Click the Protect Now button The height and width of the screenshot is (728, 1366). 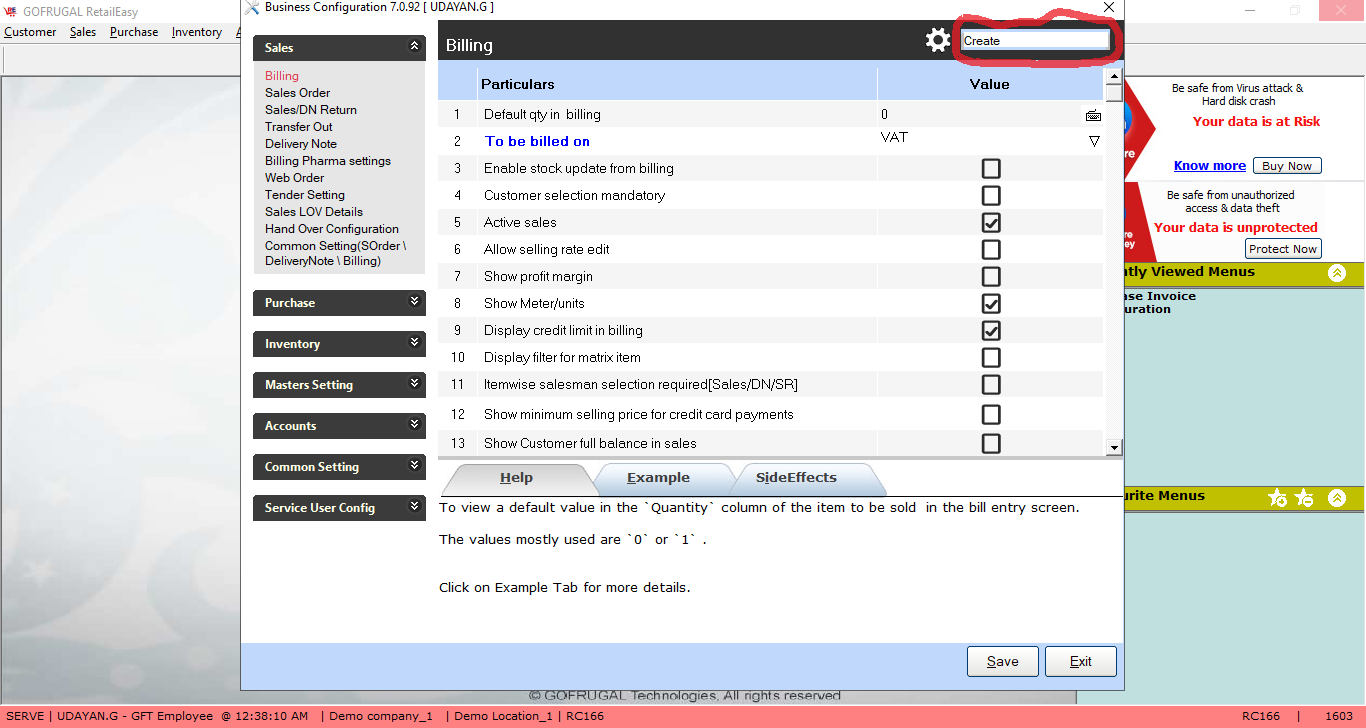coord(1283,249)
